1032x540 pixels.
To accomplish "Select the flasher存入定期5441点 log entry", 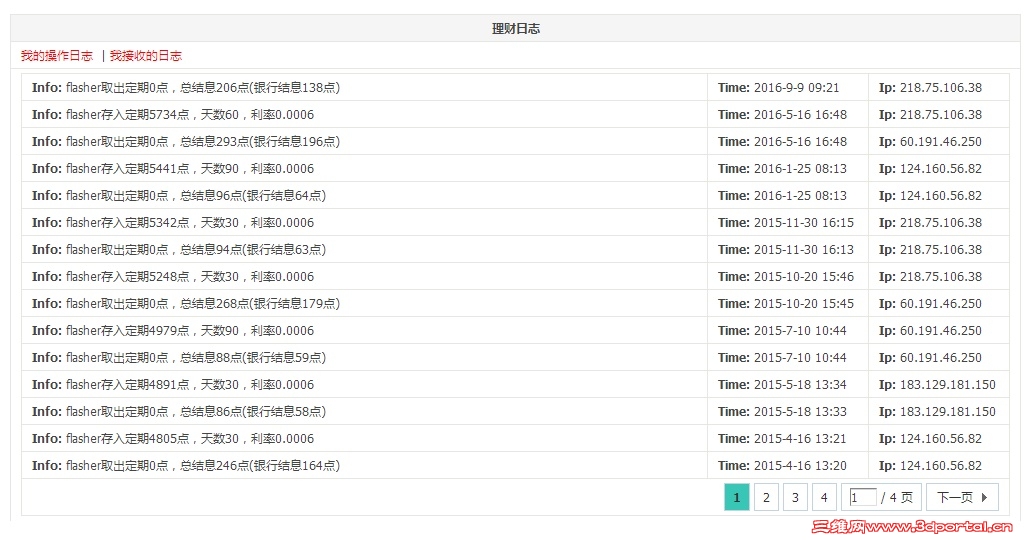I will pos(190,169).
